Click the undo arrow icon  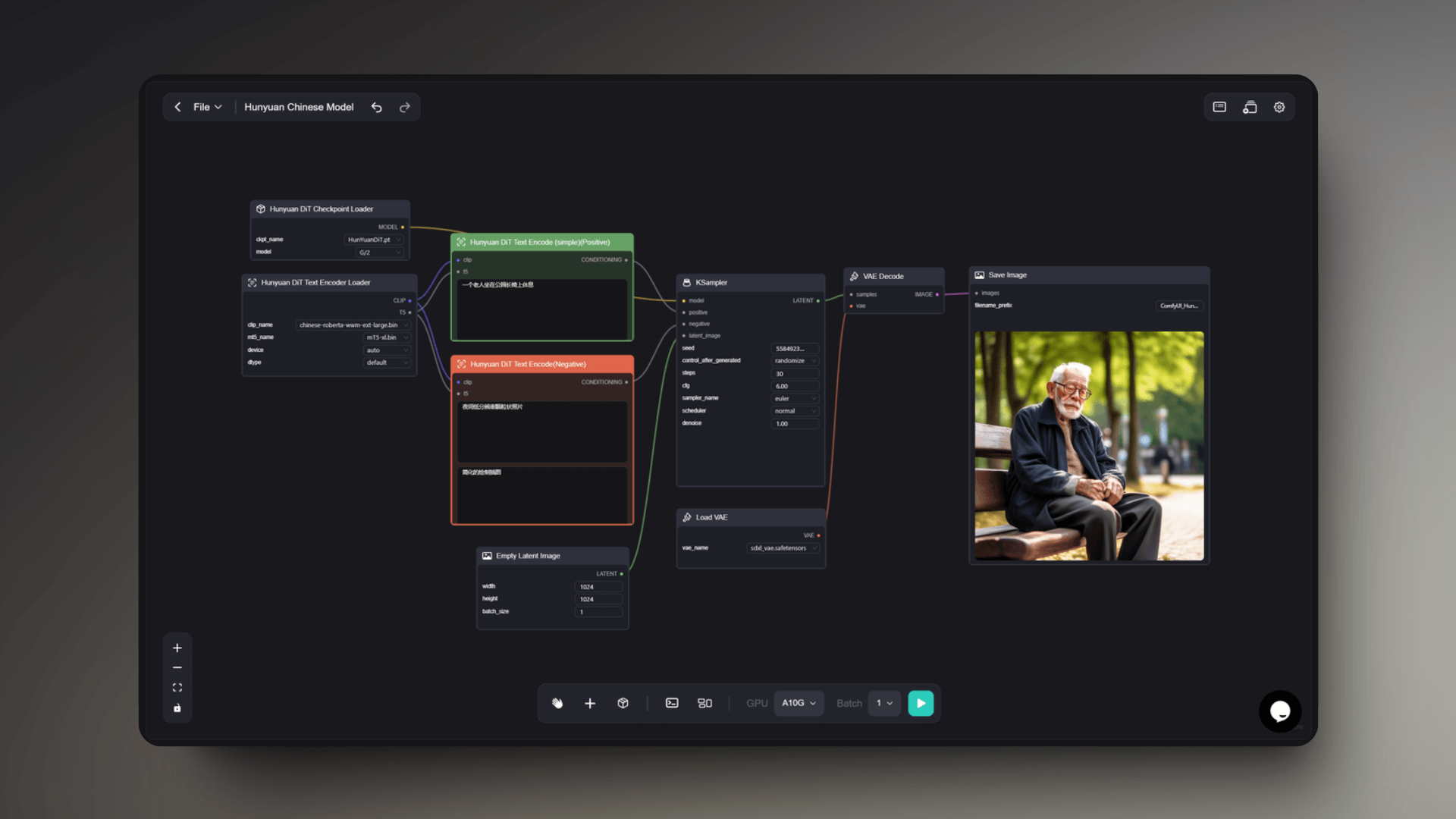376,107
